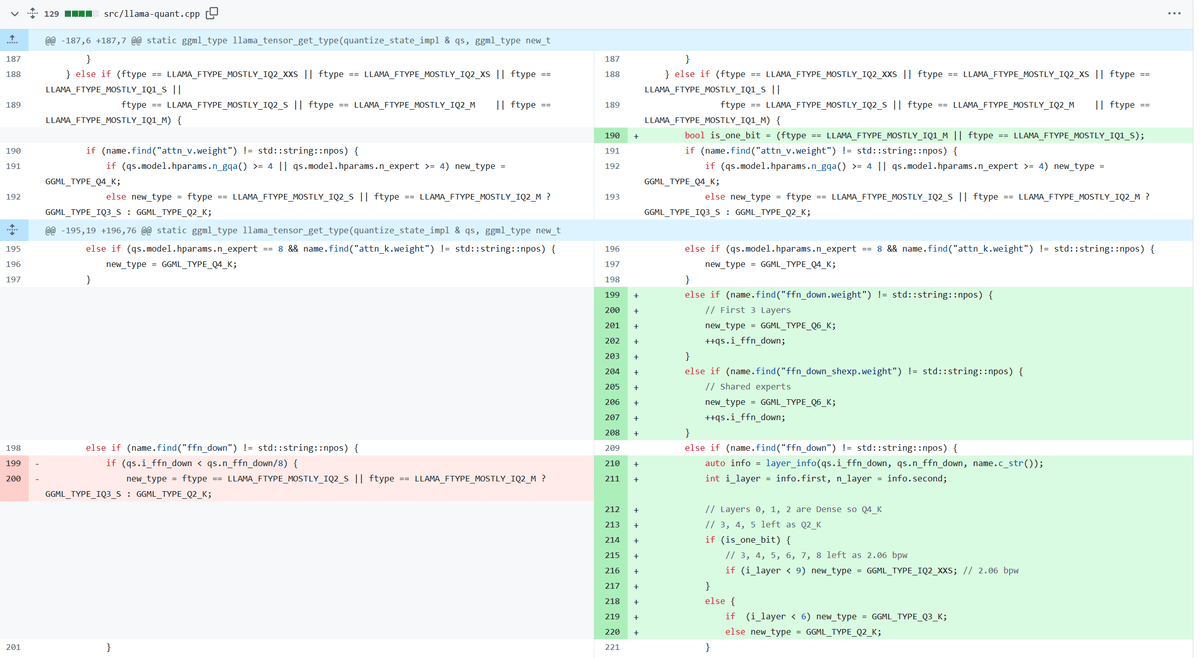Open the file options three-dot menu

(1174, 14)
